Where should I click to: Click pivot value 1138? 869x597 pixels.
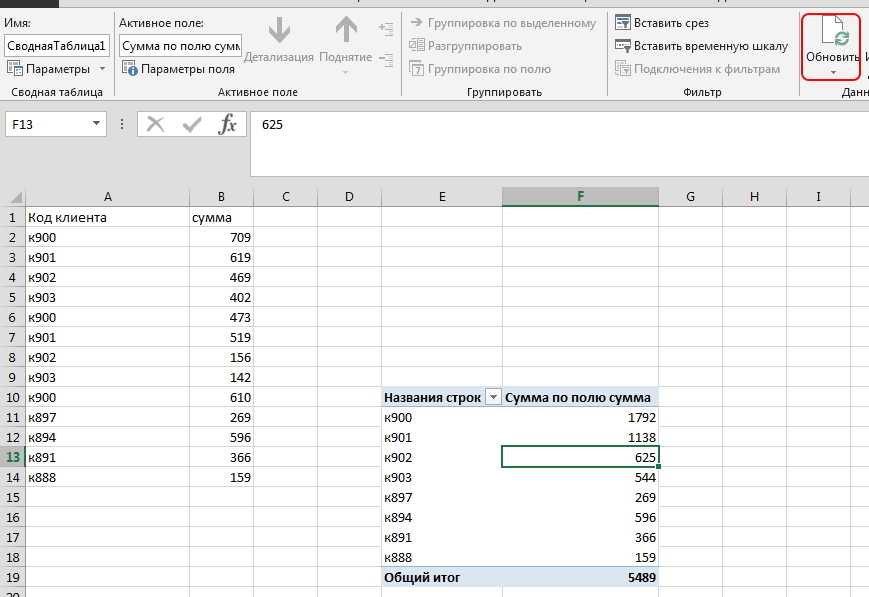point(580,437)
